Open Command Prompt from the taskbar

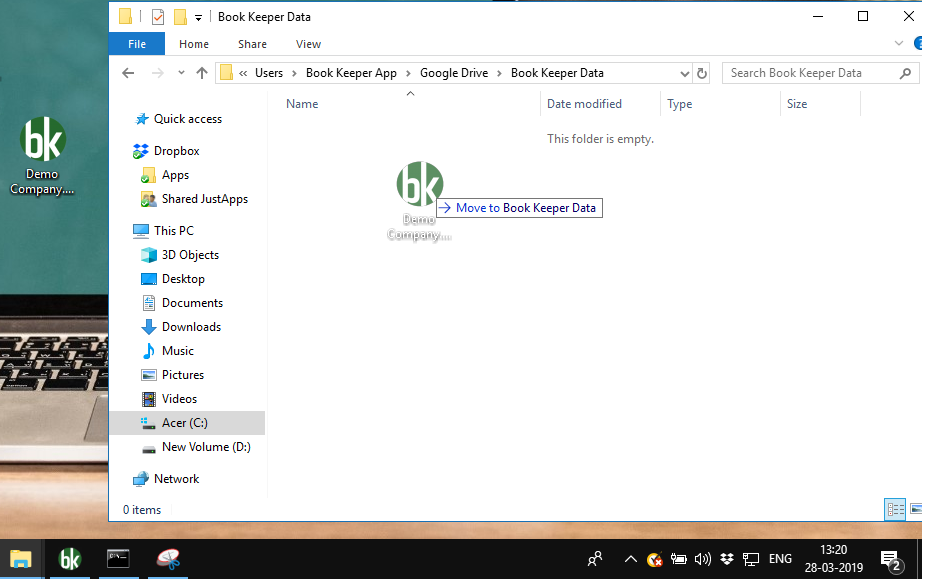(118, 560)
